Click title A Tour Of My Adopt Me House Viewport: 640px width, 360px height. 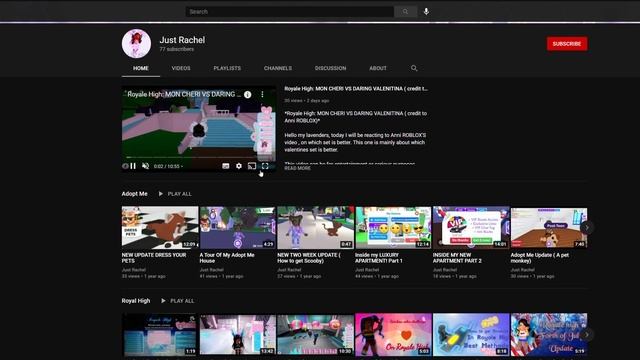coord(227,258)
